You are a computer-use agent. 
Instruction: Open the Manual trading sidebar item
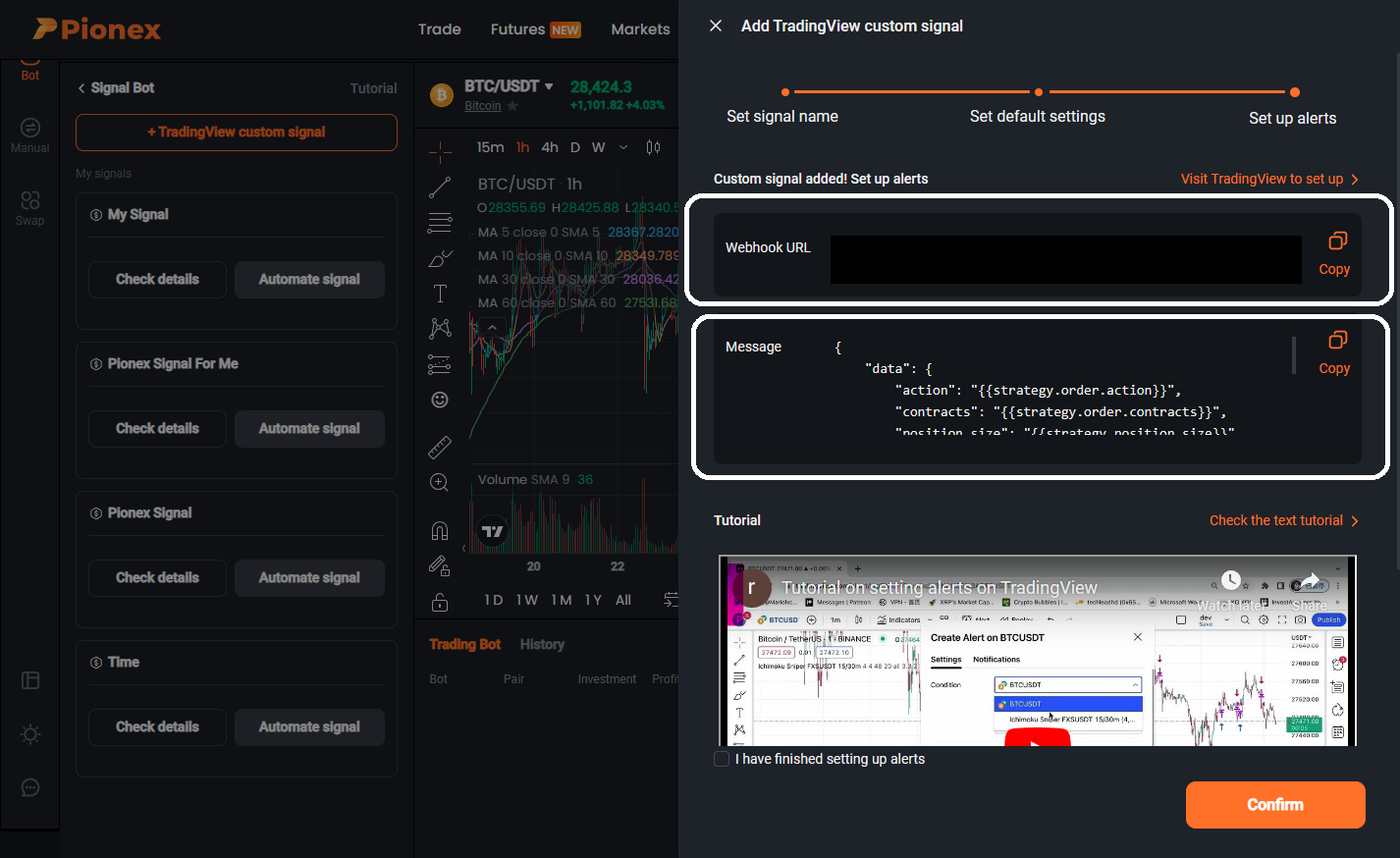30,135
